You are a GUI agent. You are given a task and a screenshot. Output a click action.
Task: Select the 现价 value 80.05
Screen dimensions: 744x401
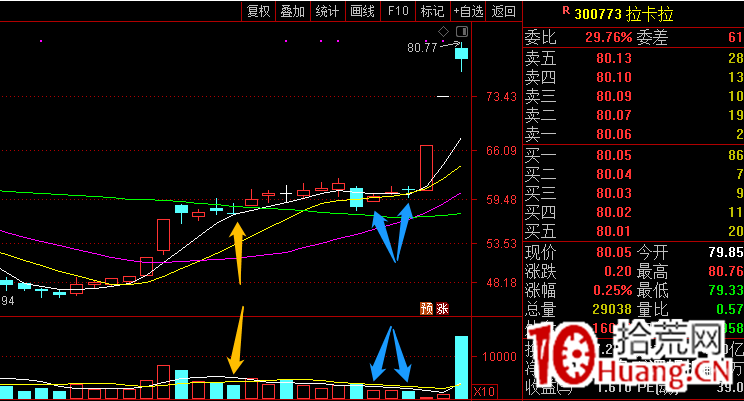tap(614, 252)
